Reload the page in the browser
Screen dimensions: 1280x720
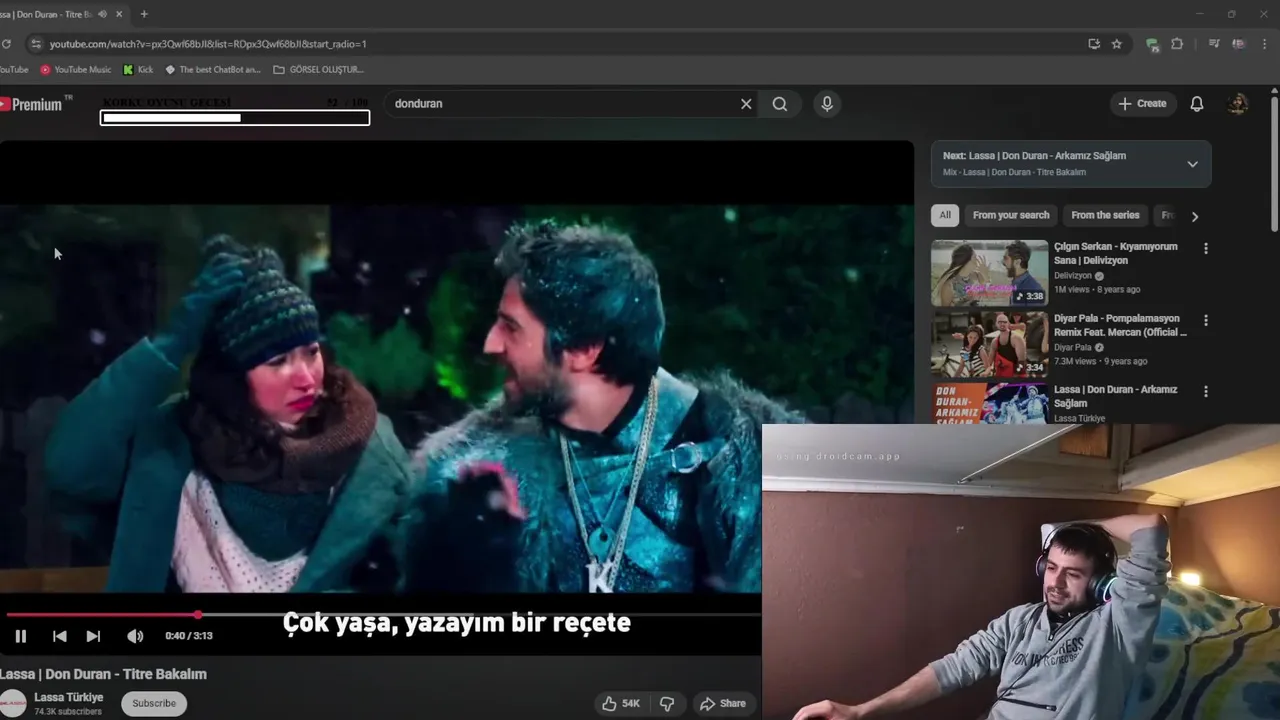click(x=6, y=44)
